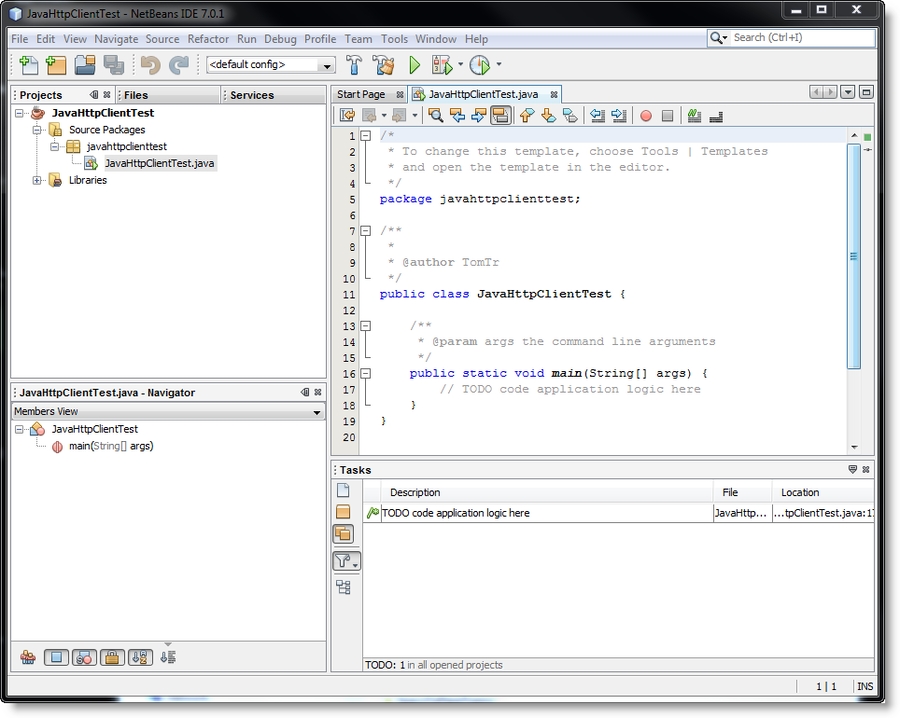This screenshot has width=900, height=718.
Task: Toggle Show Static Members in Navigator
Action: click(85, 657)
